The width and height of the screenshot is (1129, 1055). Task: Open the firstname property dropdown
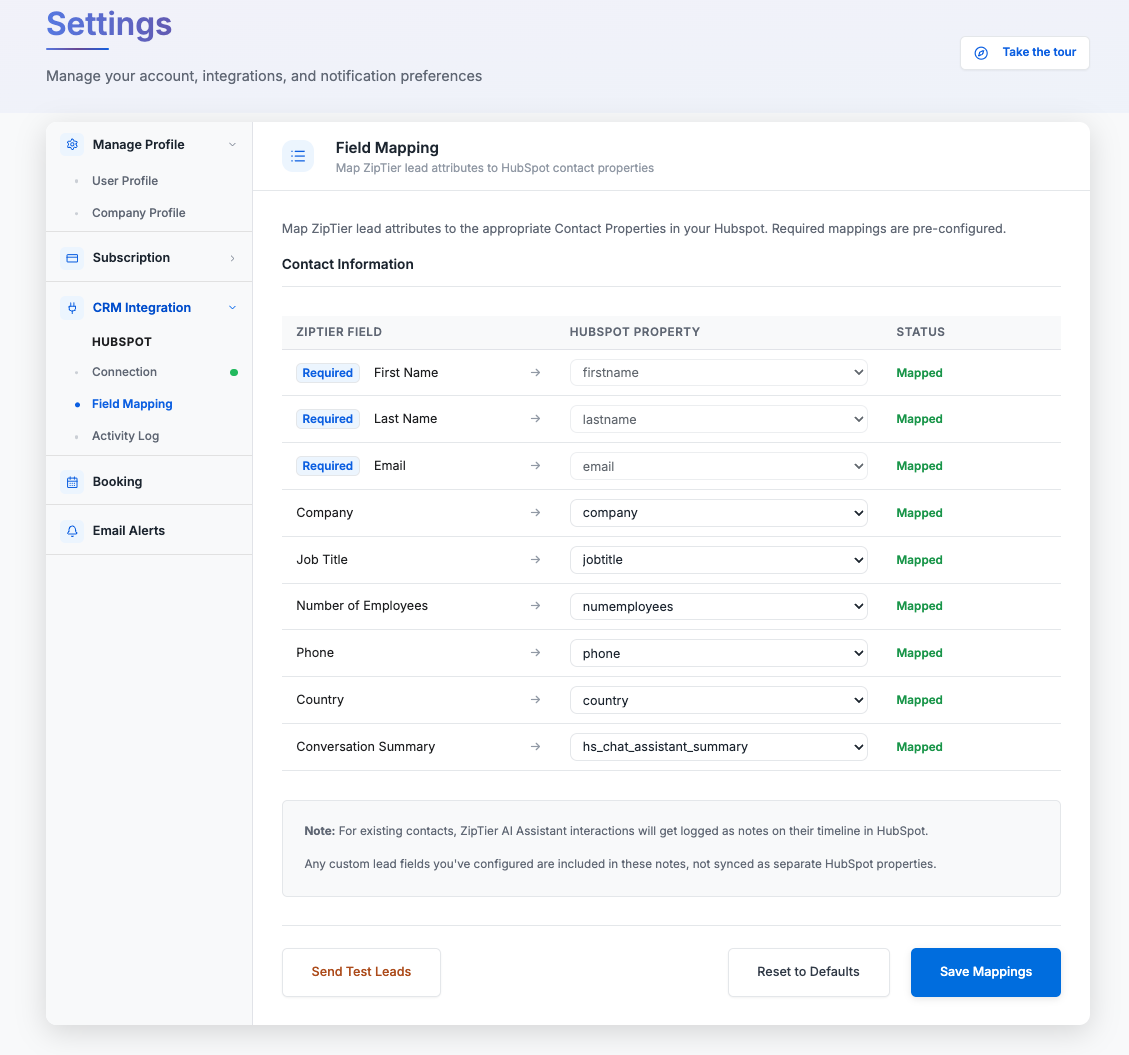pos(719,372)
